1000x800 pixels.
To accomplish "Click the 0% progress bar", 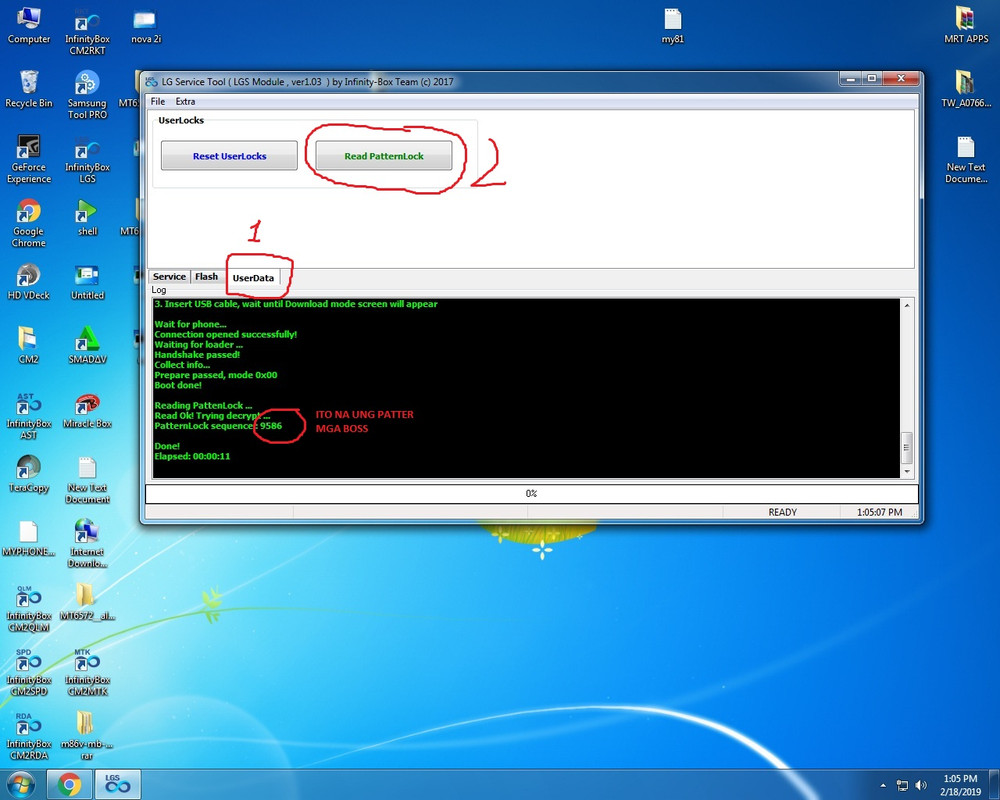I will (532, 493).
